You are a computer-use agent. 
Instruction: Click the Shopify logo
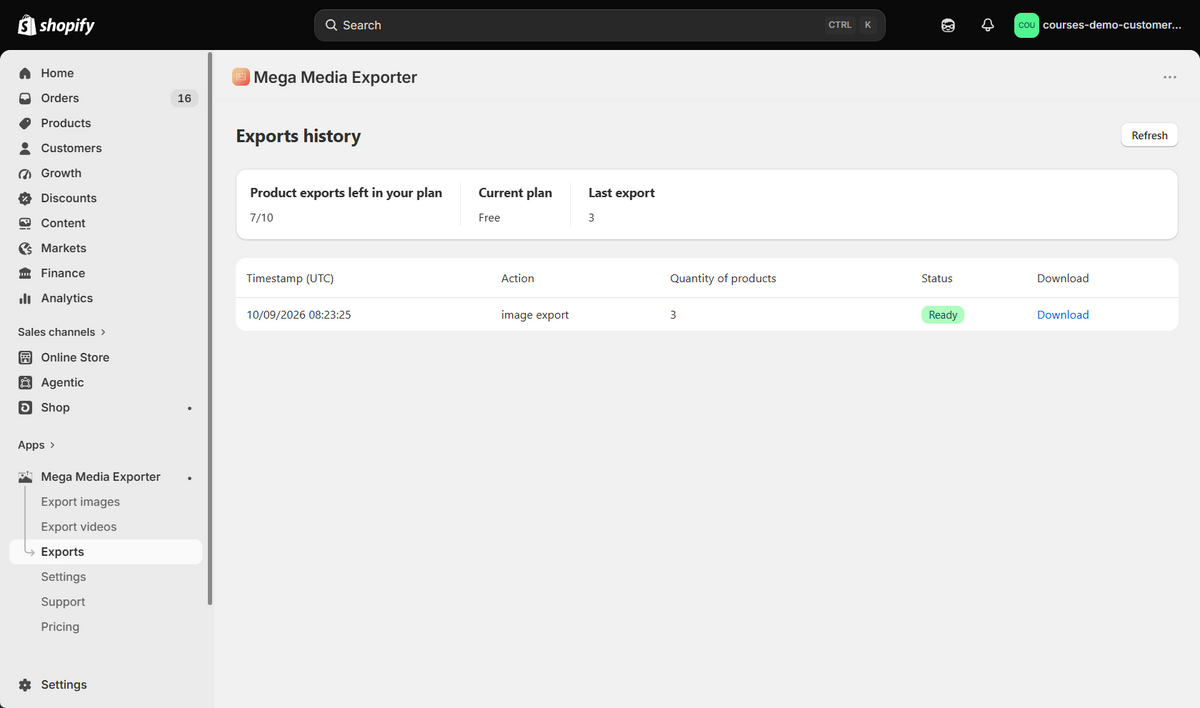tap(56, 25)
